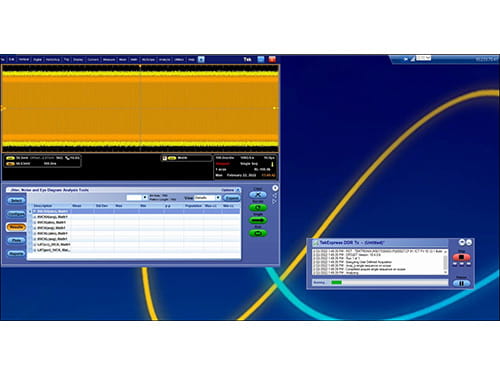This screenshot has width=500, height=375.
Task: Click the green Run button
Action: click(x=258, y=233)
